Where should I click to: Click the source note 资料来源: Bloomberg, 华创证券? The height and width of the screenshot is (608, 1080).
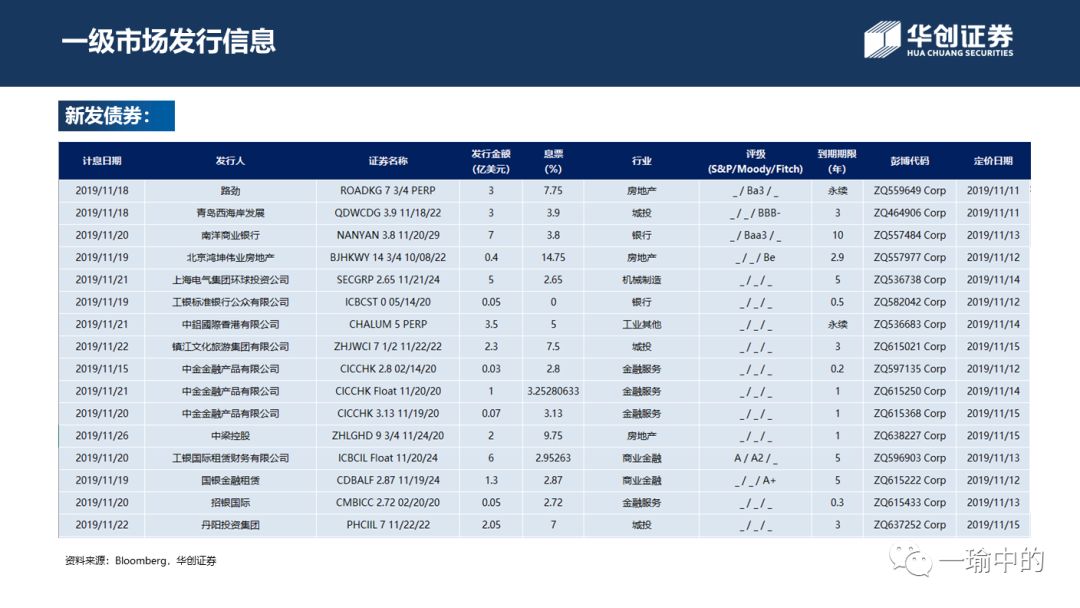tap(141, 560)
